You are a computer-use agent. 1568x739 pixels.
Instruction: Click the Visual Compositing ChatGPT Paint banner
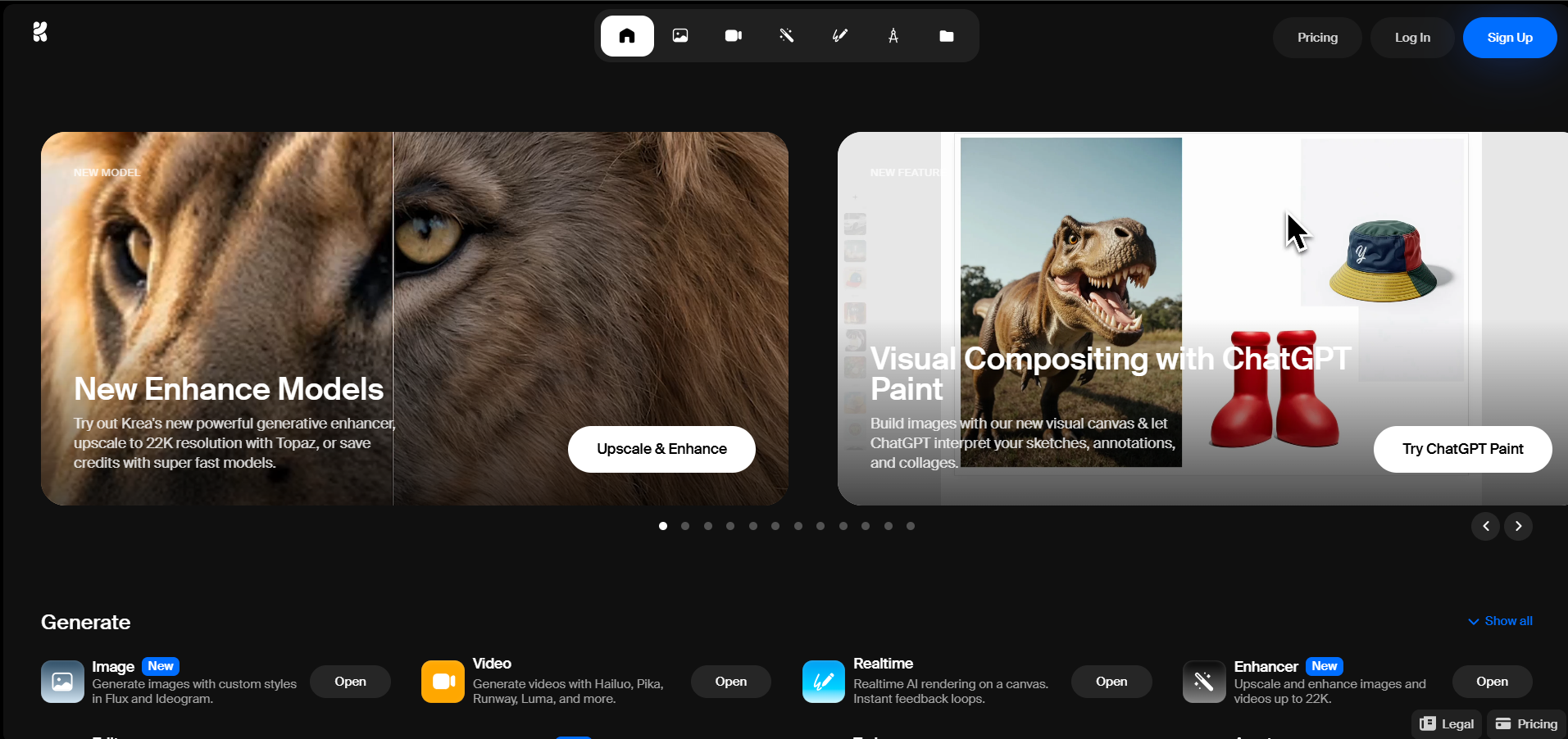(1202, 319)
